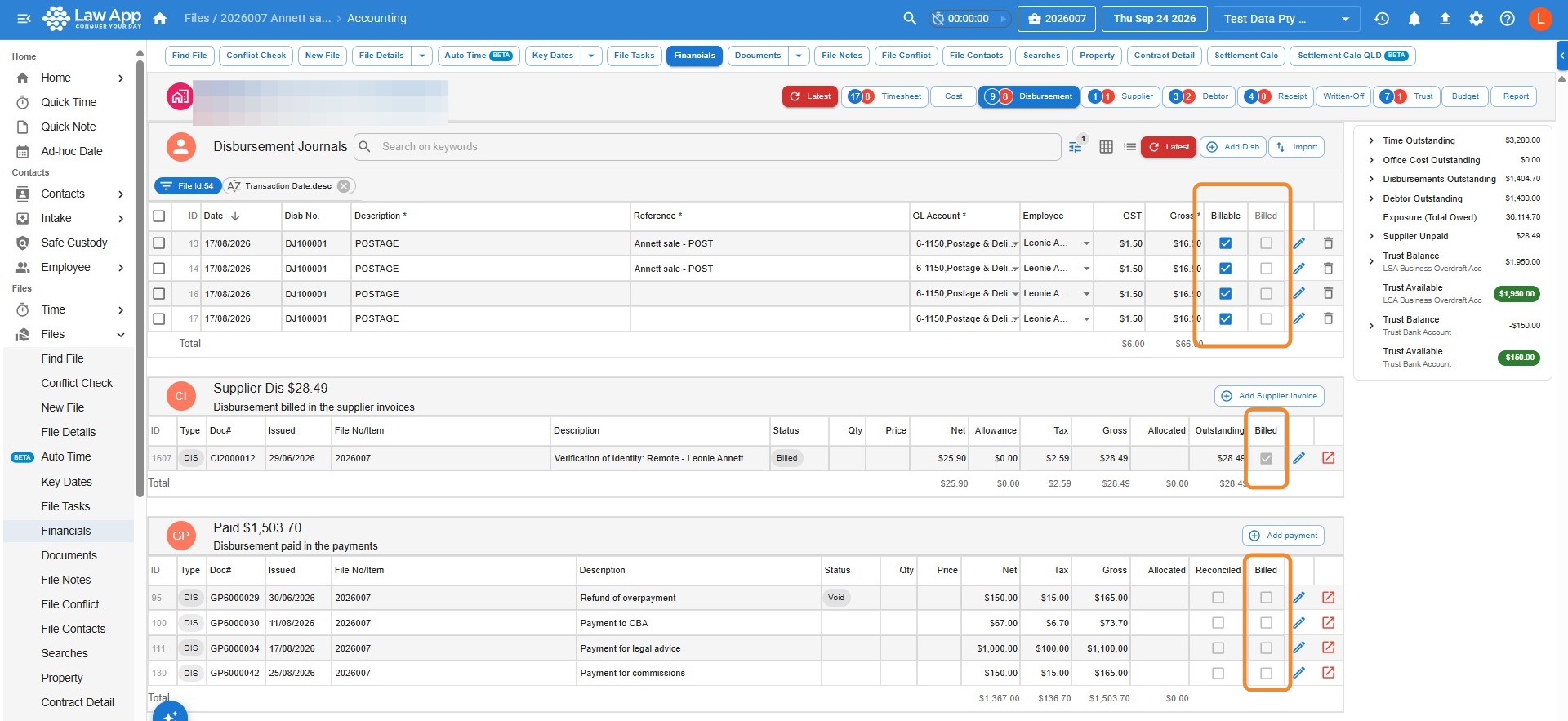Open the Settlement Calc tab
The width and height of the screenshot is (1568, 721).
(x=1245, y=56)
